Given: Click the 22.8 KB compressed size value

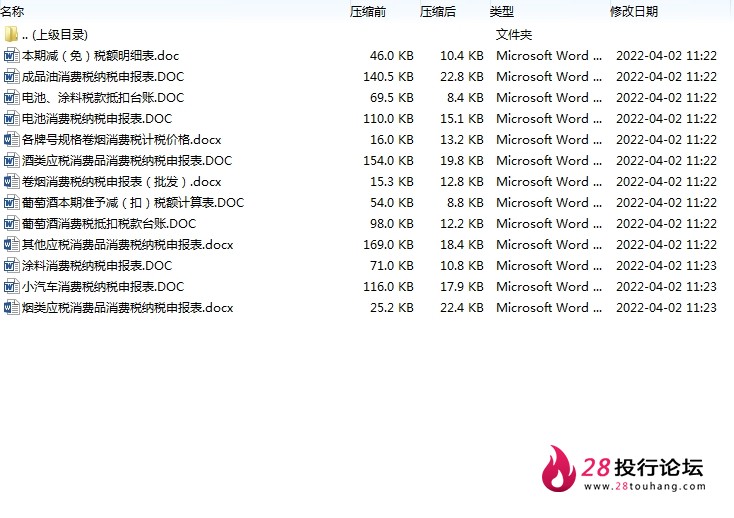Looking at the screenshot, I should pyautogui.click(x=462, y=77).
